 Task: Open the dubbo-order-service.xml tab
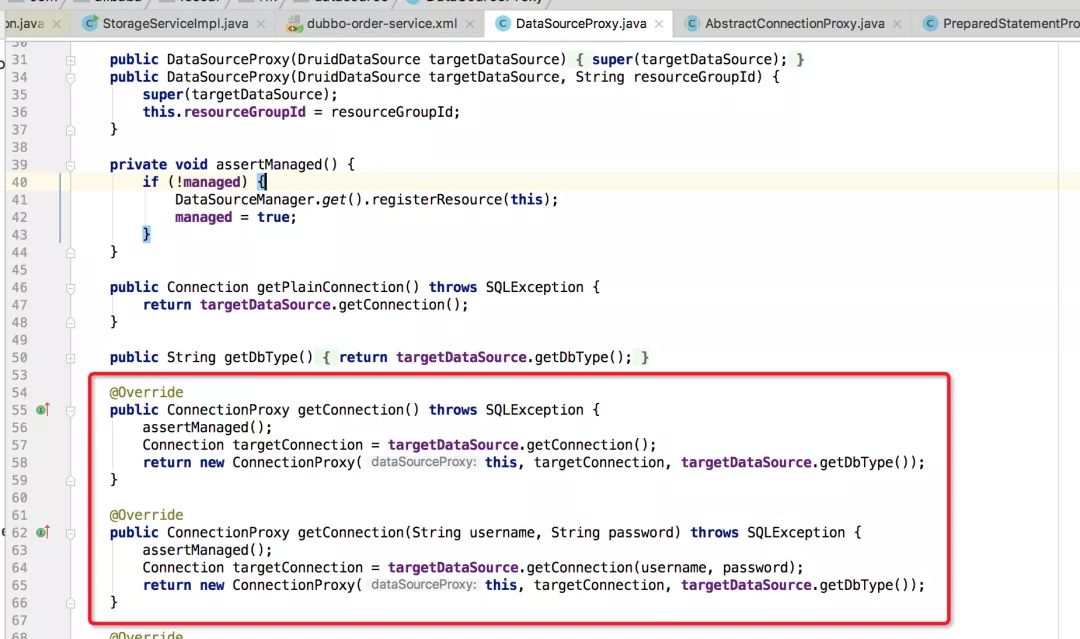(x=382, y=23)
